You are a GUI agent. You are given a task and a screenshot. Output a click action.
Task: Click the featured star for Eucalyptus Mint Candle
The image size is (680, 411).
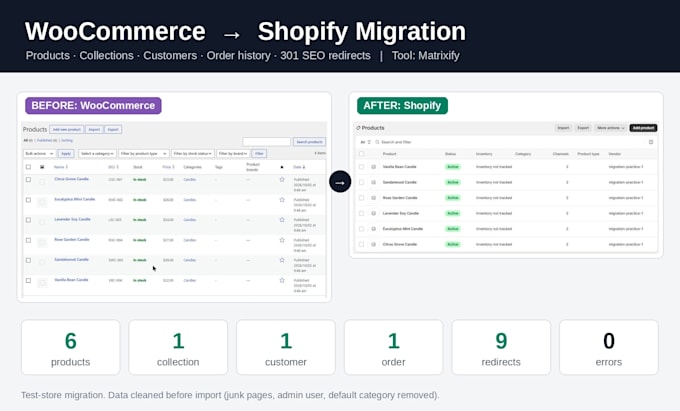[x=282, y=200]
